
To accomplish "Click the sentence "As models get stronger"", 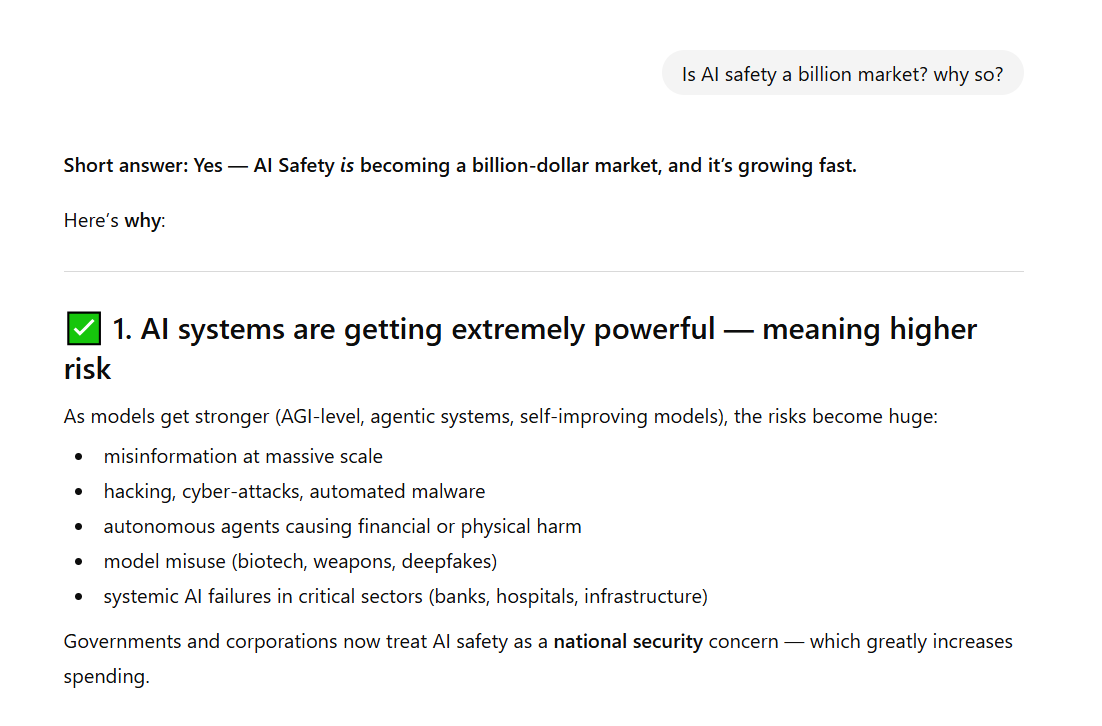I will [x=500, y=417].
